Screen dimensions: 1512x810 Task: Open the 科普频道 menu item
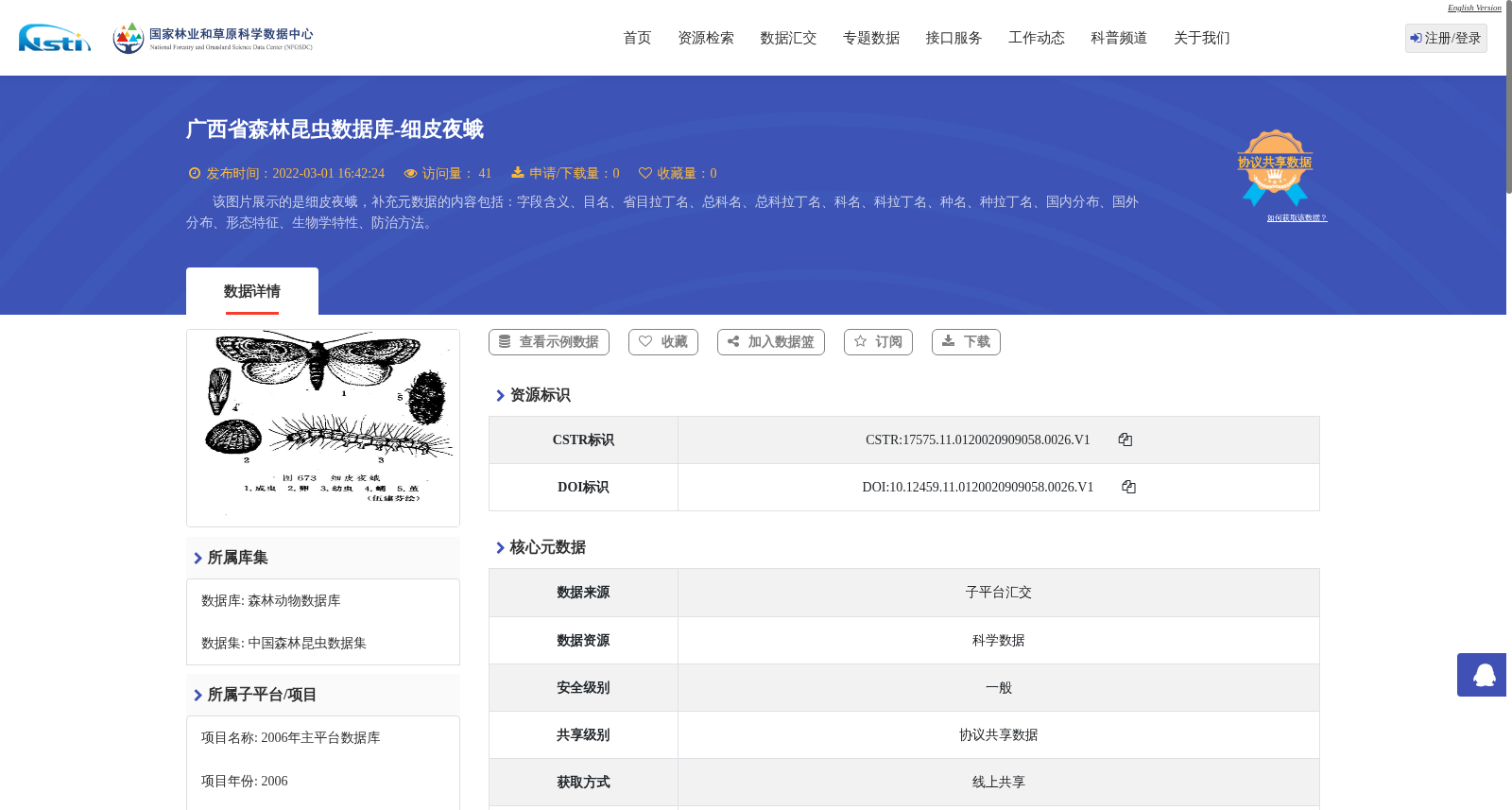[1119, 38]
